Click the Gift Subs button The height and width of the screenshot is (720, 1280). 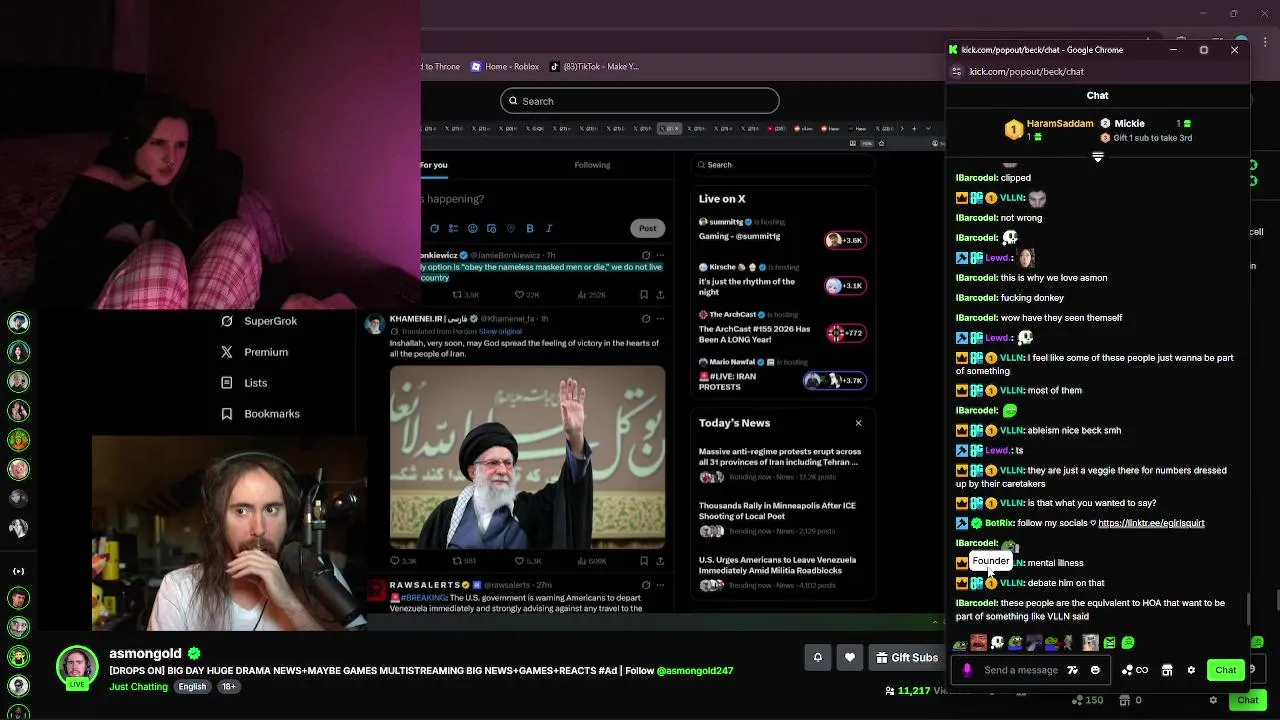(x=907, y=657)
